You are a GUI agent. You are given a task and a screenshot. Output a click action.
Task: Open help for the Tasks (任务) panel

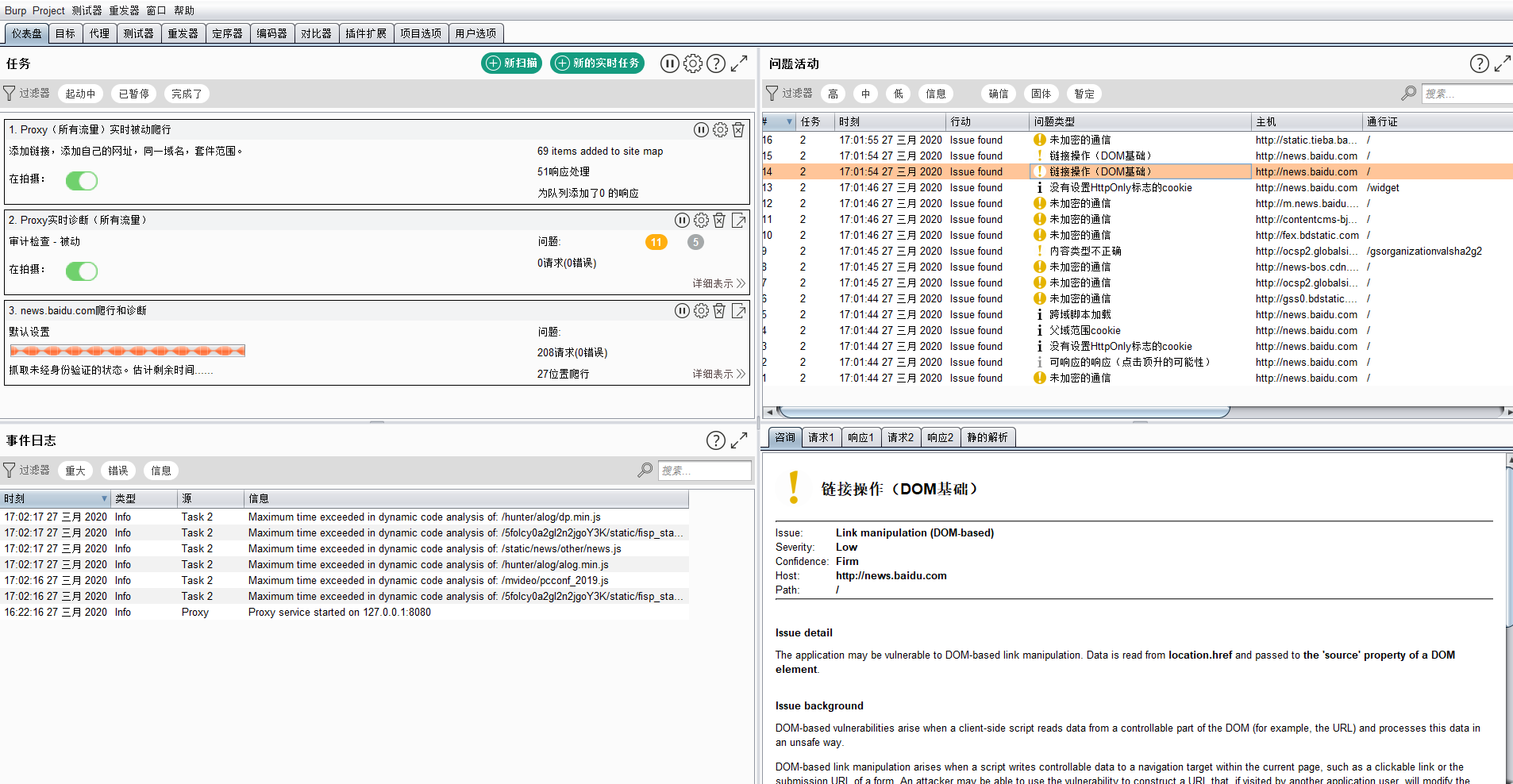tap(716, 63)
